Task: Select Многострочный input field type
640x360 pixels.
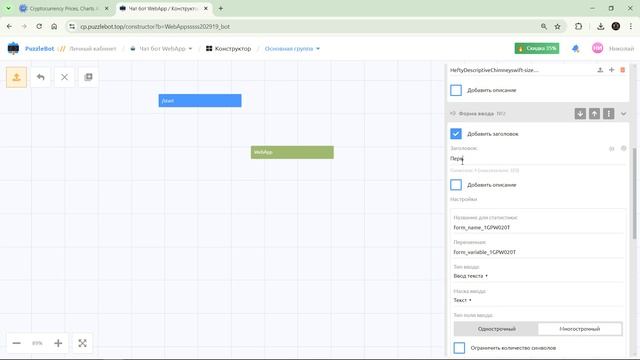Action: click(580, 329)
